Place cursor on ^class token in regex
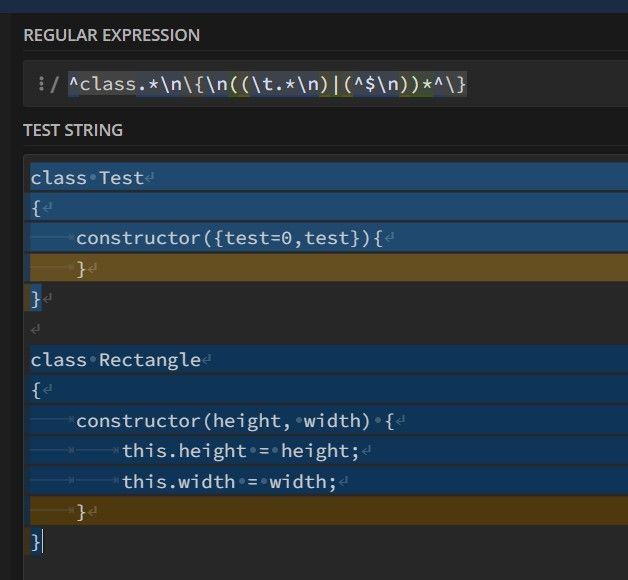 click(x=100, y=86)
